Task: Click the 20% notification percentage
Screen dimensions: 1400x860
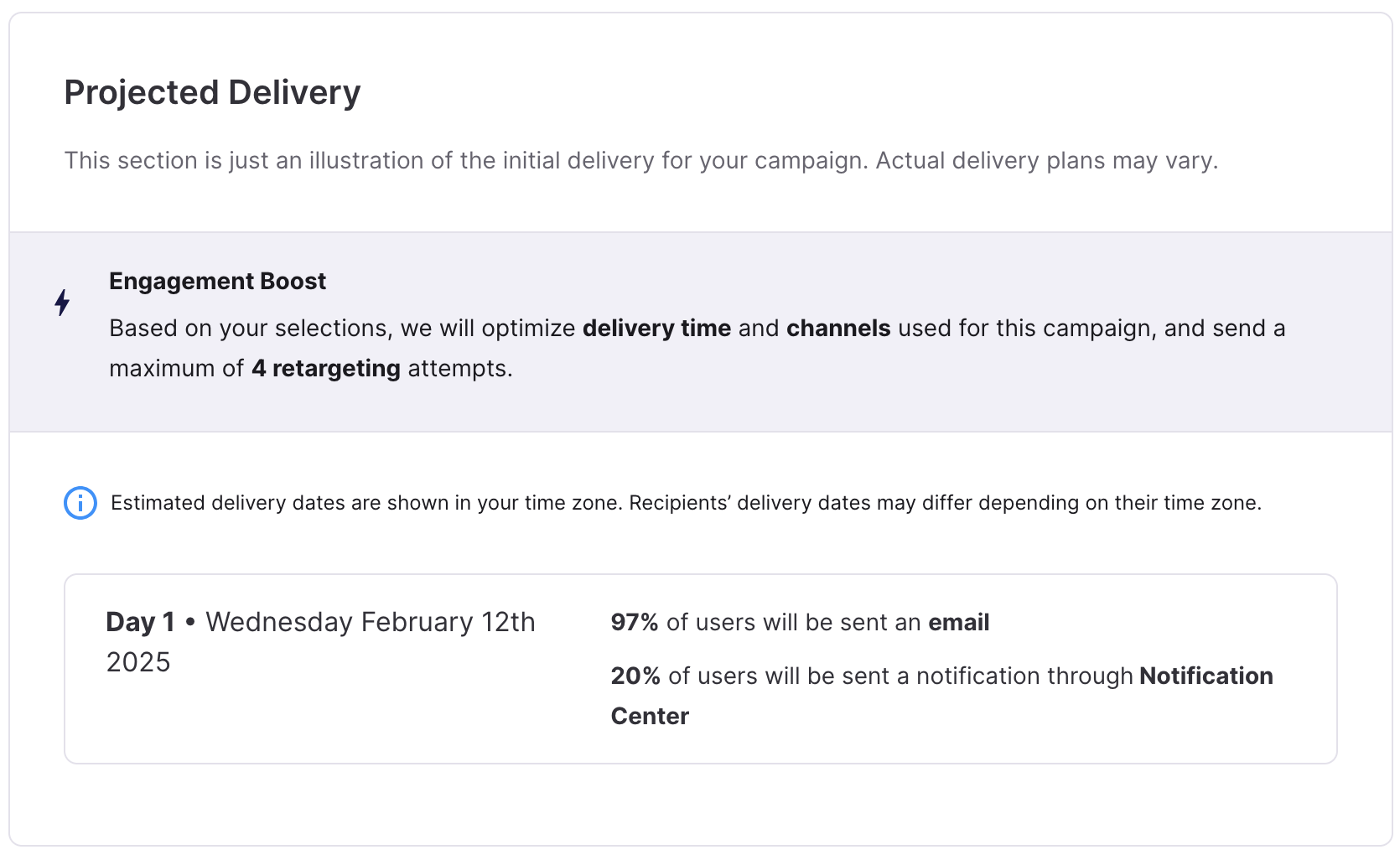Action: tap(635, 676)
